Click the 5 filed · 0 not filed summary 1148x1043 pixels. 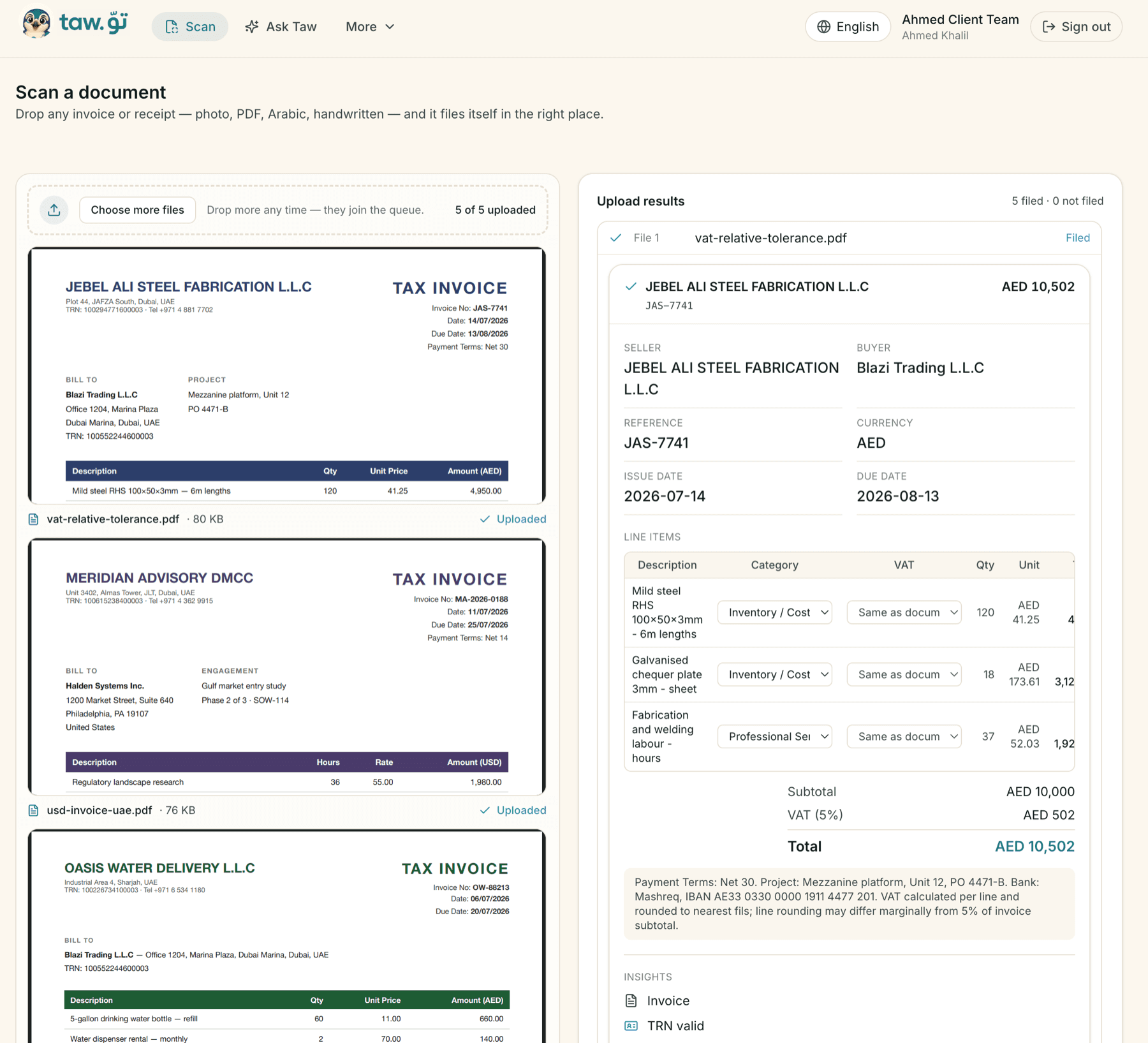click(x=1057, y=201)
